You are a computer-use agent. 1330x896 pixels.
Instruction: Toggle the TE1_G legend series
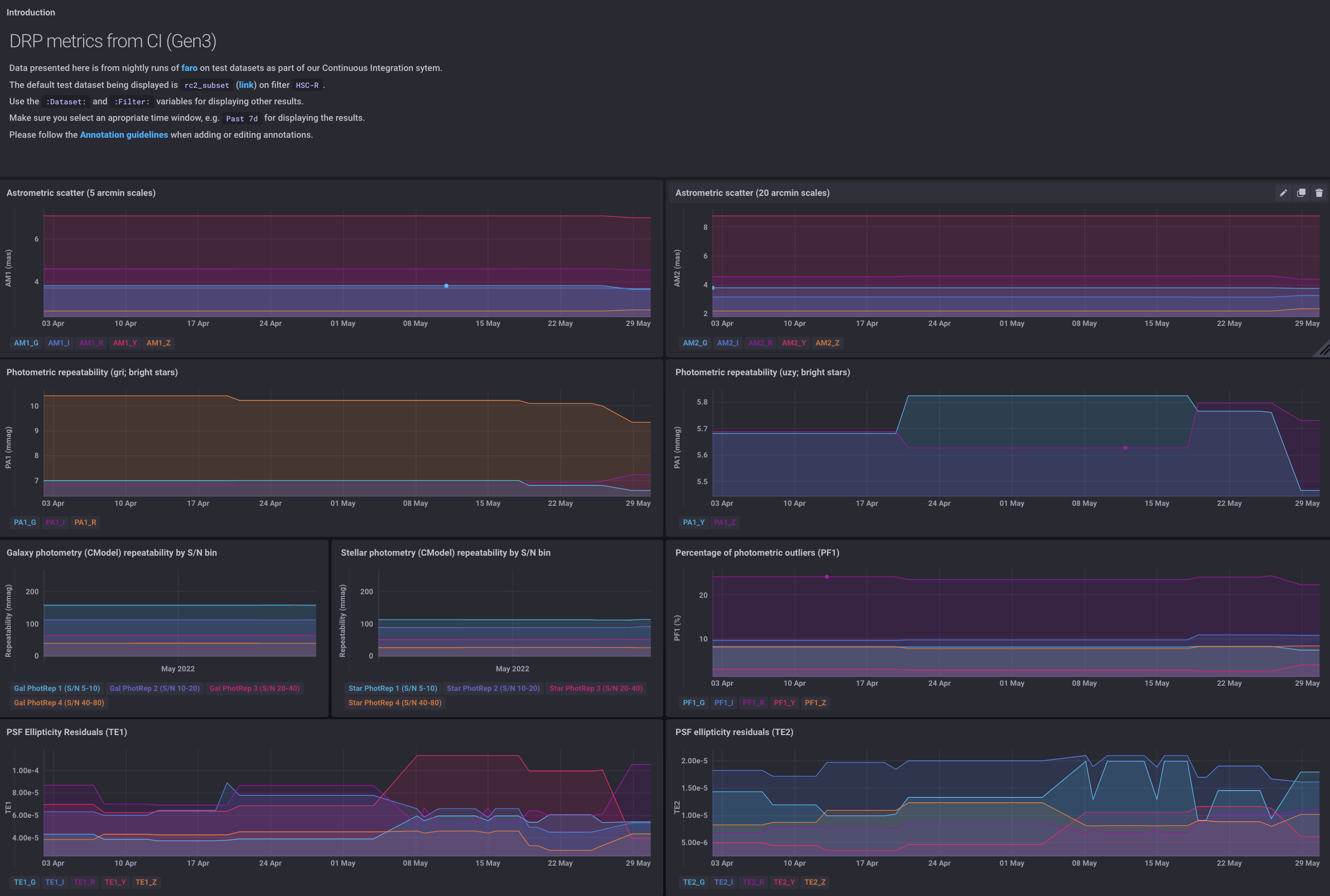(x=25, y=882)
